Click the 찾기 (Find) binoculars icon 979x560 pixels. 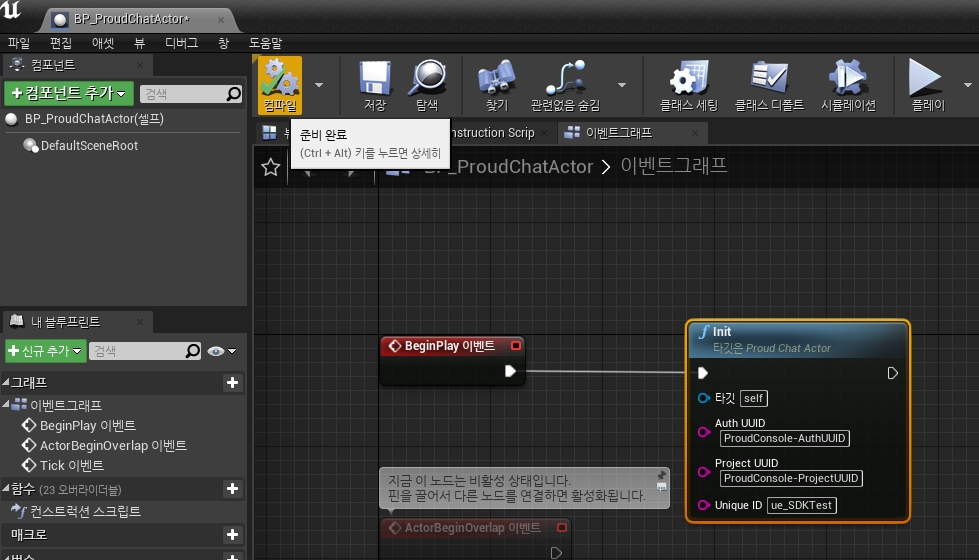tap(496, 79)
